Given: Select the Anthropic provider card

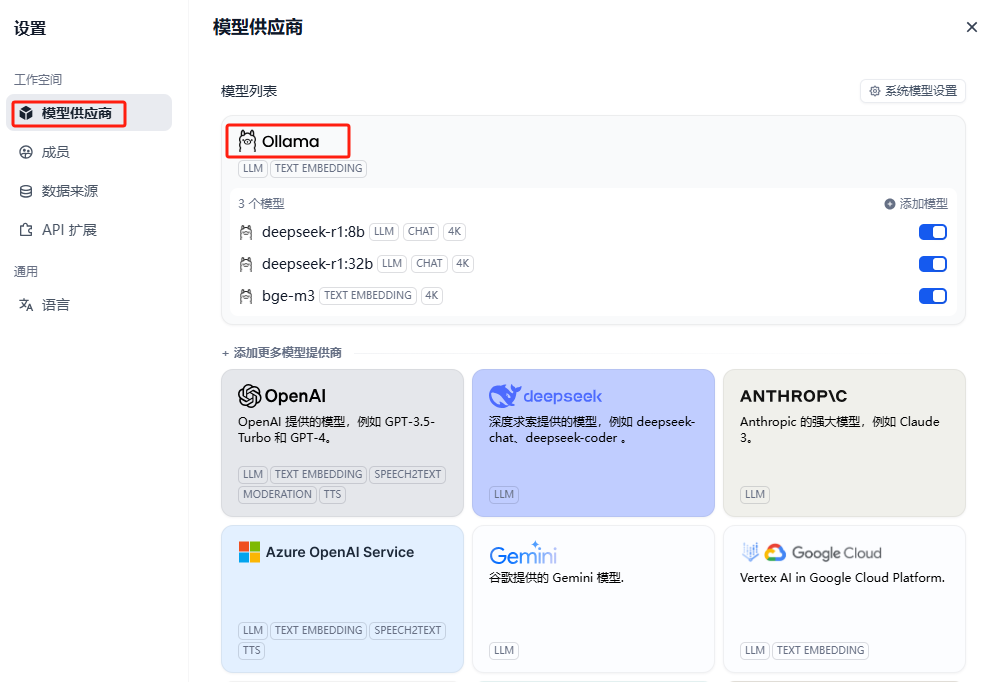Looking at the screenshot, I should click(x=844, y=443).
